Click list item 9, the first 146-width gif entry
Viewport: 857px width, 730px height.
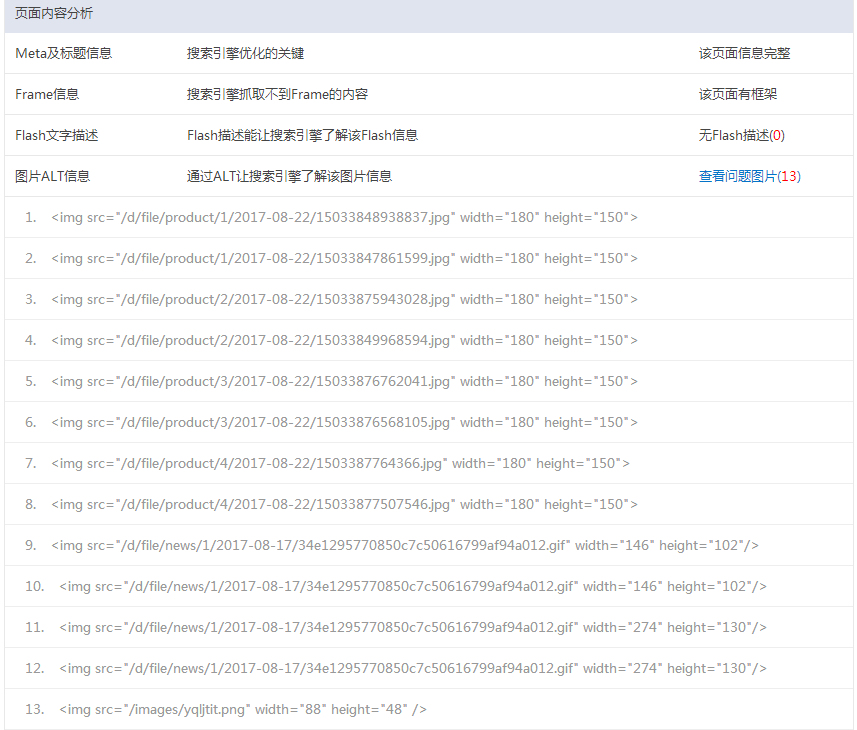(405, 545)
